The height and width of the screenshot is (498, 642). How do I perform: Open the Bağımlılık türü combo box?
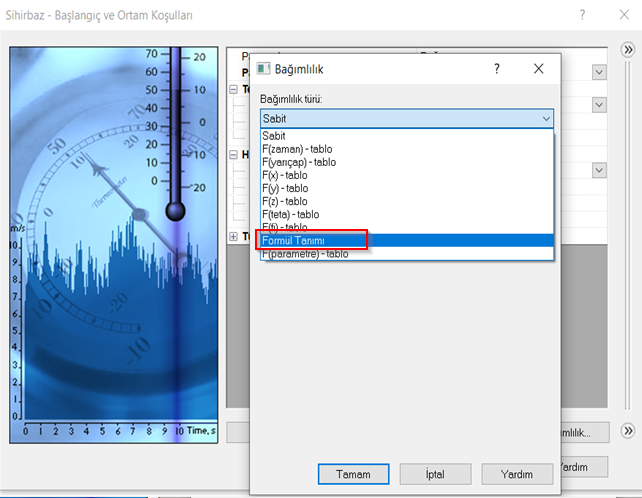click(406, 118)
